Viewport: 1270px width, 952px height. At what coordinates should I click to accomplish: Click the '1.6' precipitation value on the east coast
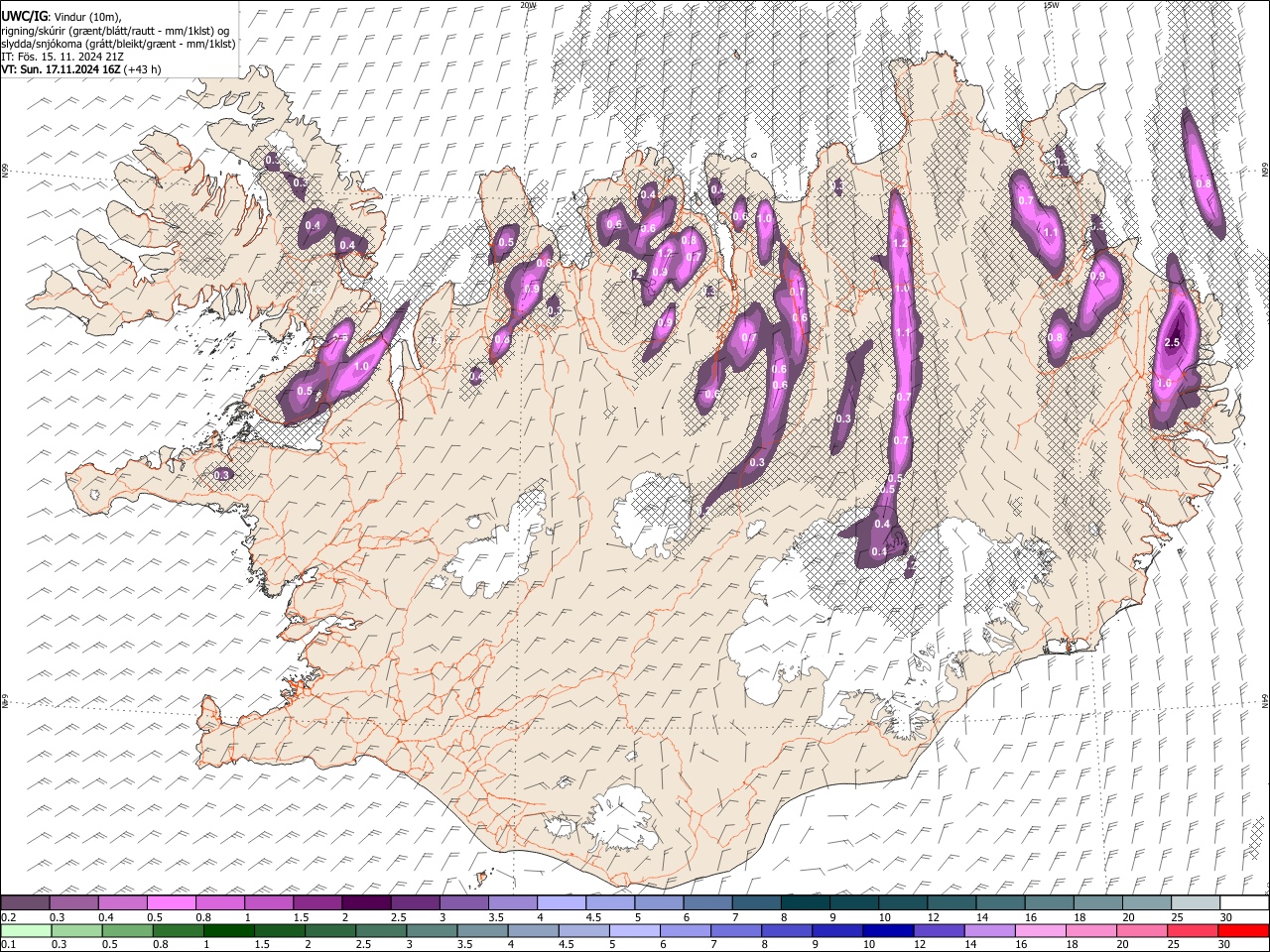point(1165,383)
